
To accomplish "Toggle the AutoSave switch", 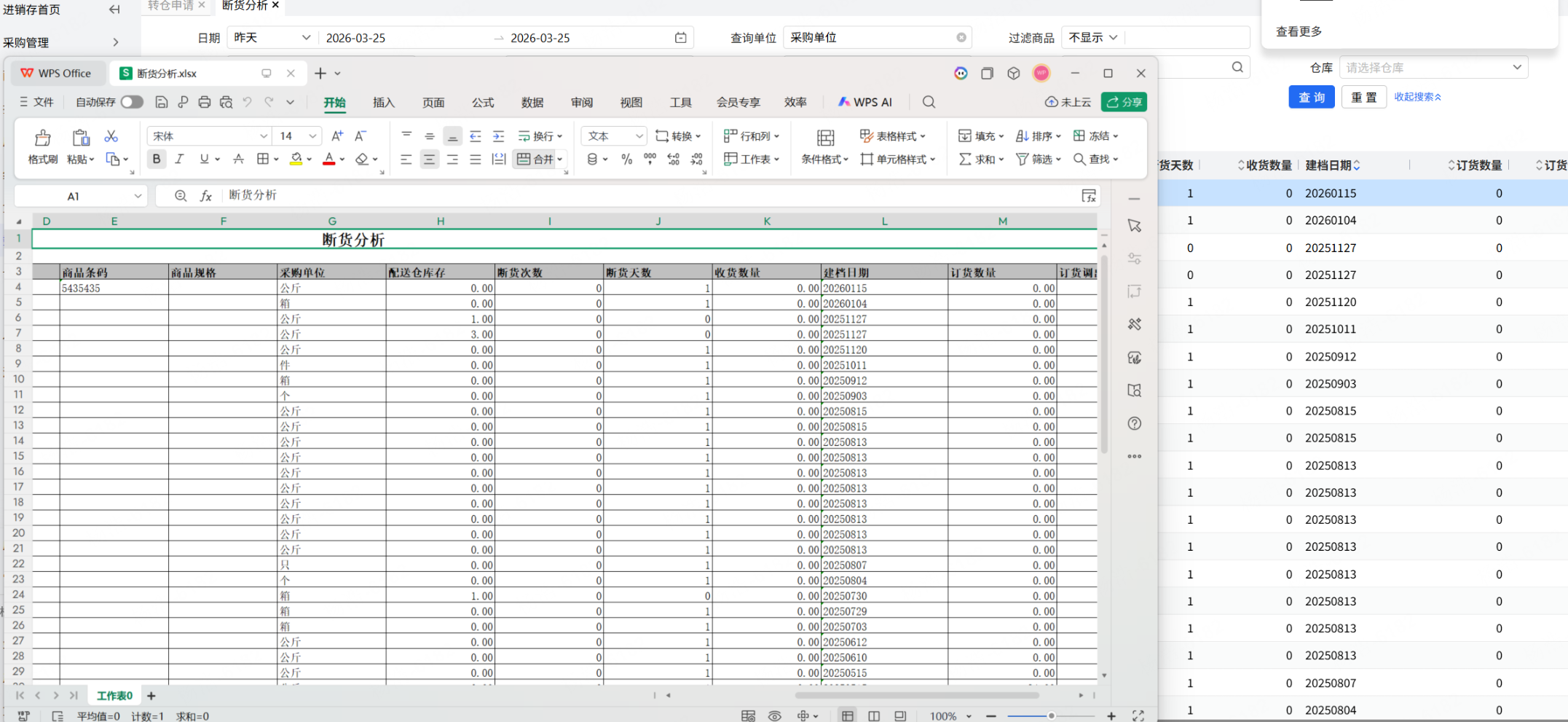I will (132, 102).
